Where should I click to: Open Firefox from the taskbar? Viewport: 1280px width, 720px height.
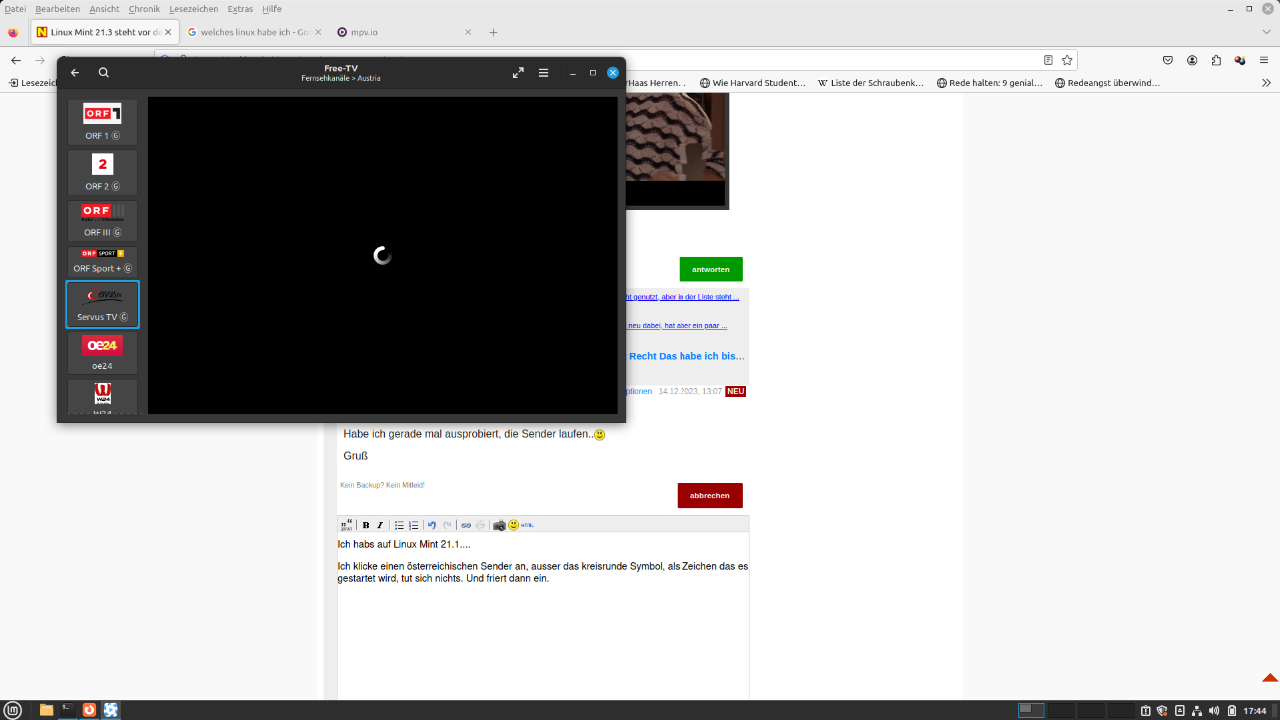coord(89,710)
